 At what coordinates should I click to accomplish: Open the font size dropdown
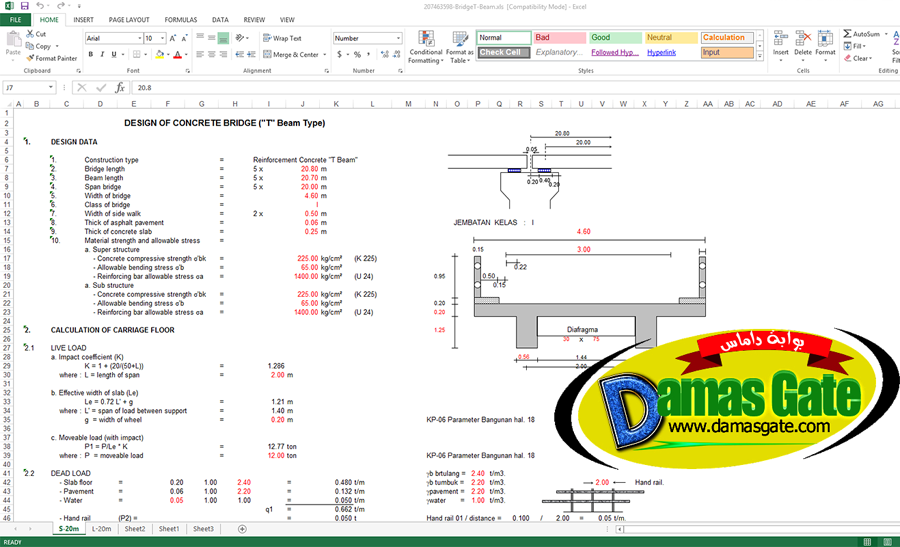point(163,38)
